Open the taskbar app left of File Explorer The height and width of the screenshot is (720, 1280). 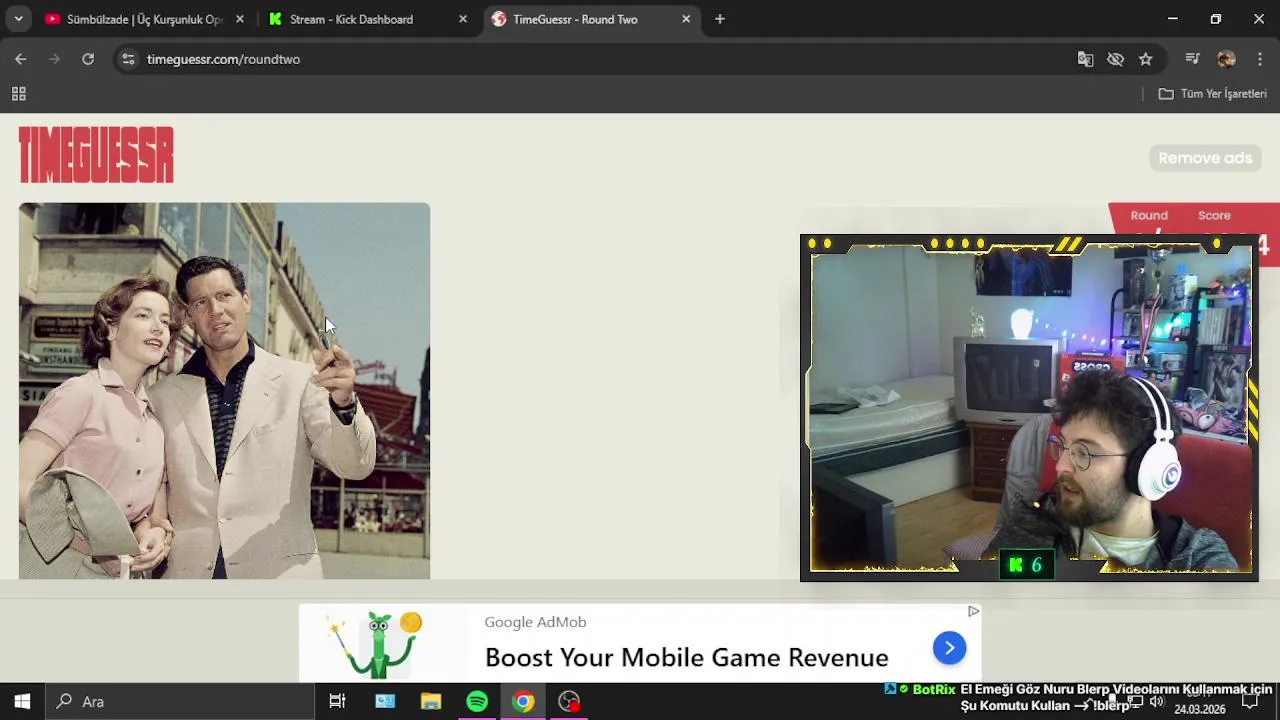(x=385, y=701)
